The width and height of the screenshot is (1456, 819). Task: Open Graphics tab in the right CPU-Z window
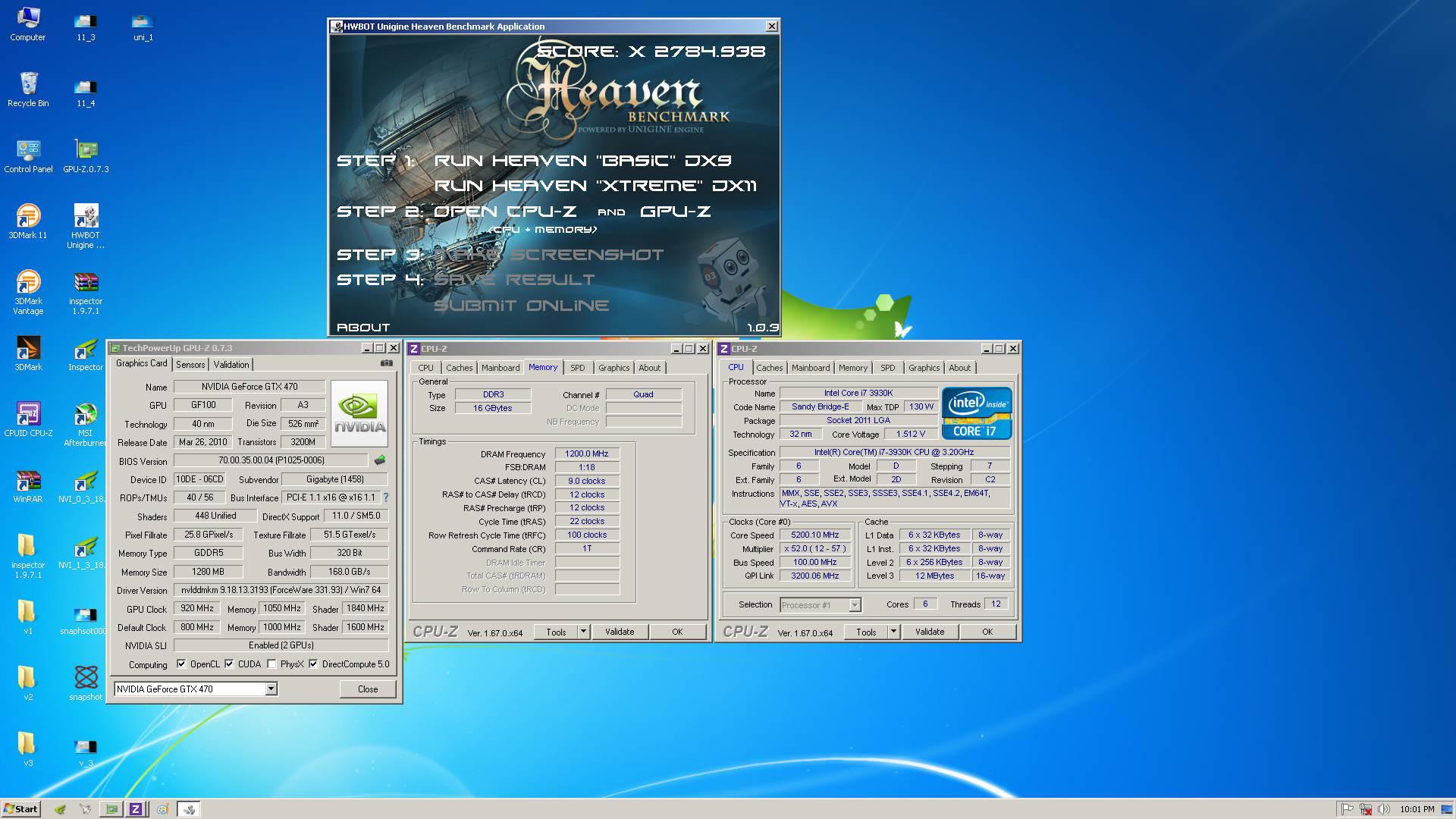tap(924, 368)
